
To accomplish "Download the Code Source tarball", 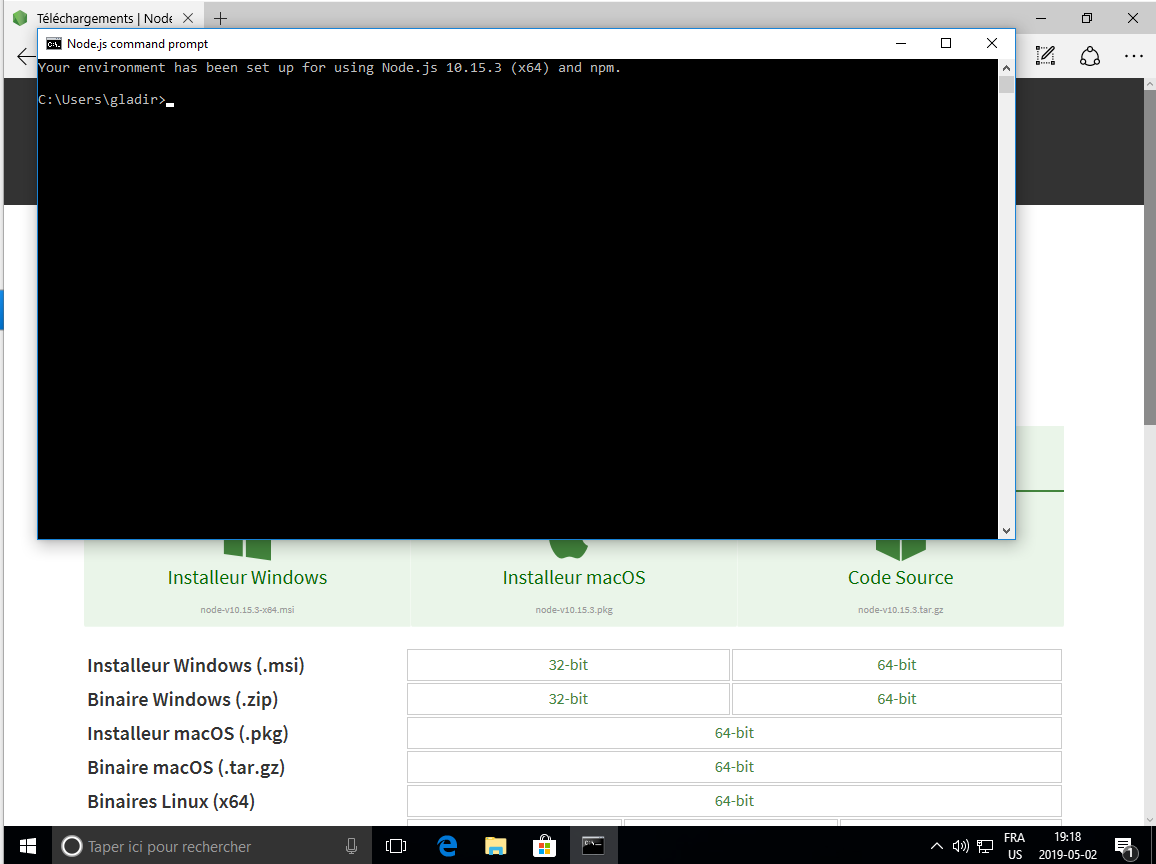I will [900, 577].
